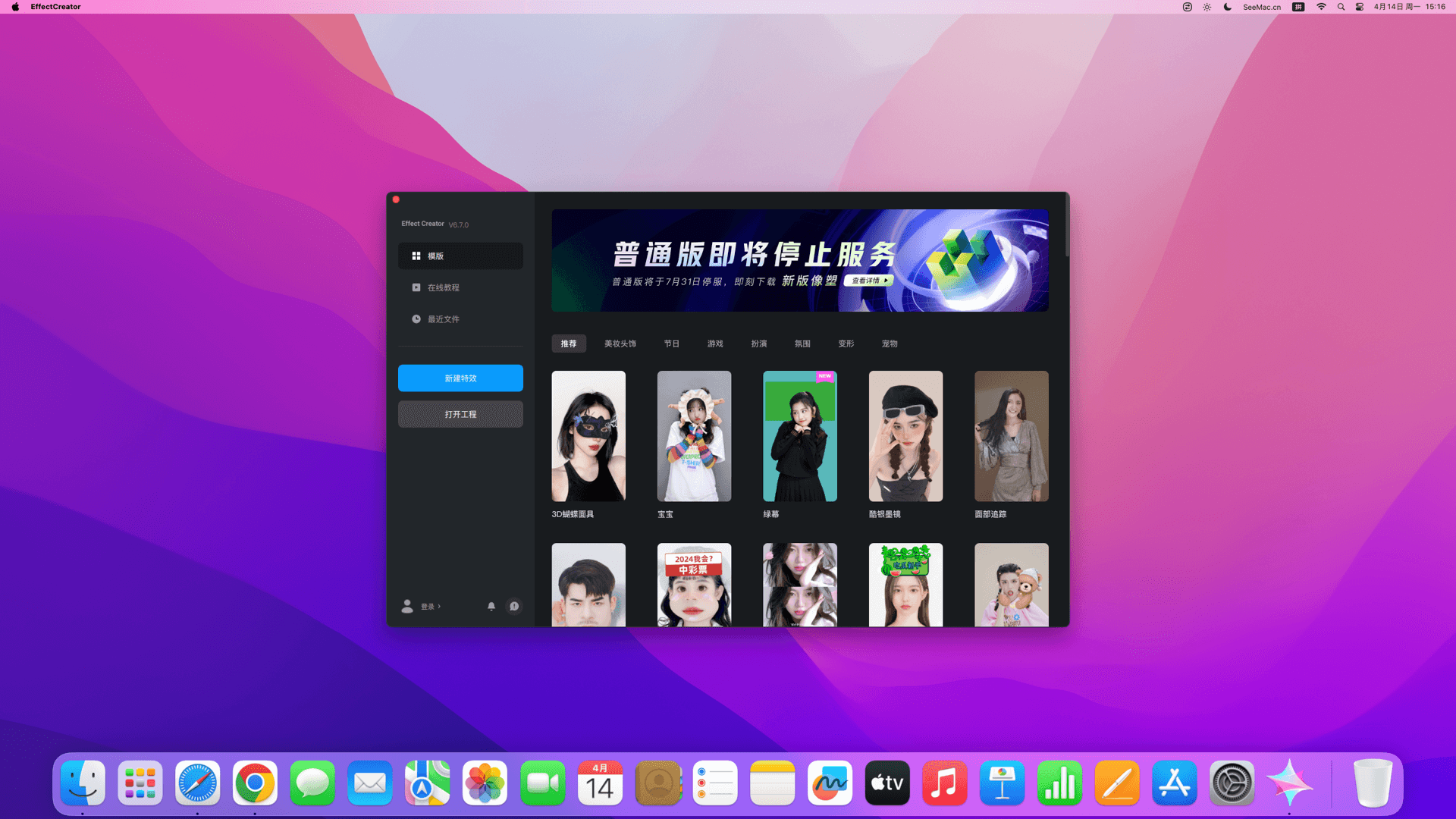
Task: Expand the 登录 chevron arrow
Action: tap(439, 606)
